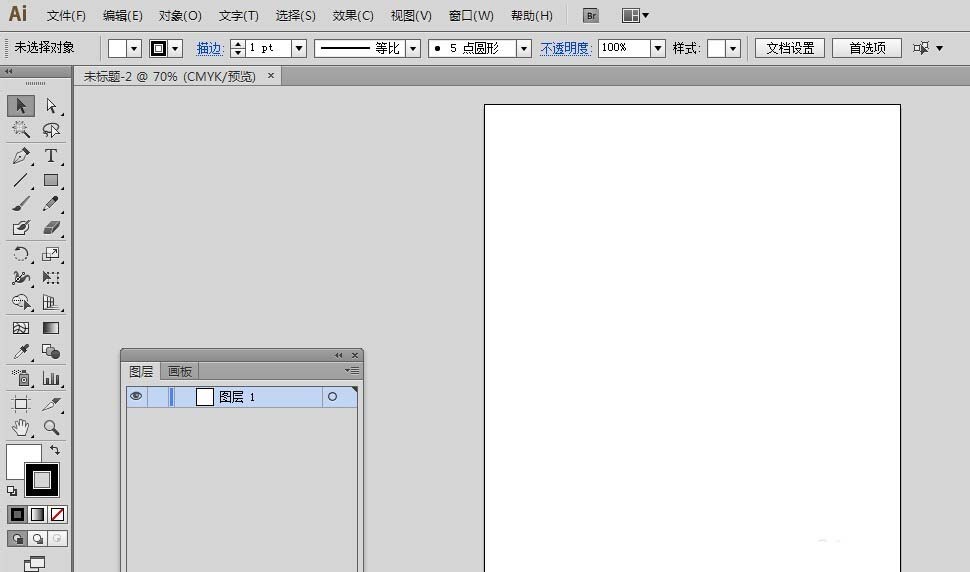The width and height of the screenshot is (970, 572).
Task: Select the Pencil tool
Action: click(x=51, y=204)
